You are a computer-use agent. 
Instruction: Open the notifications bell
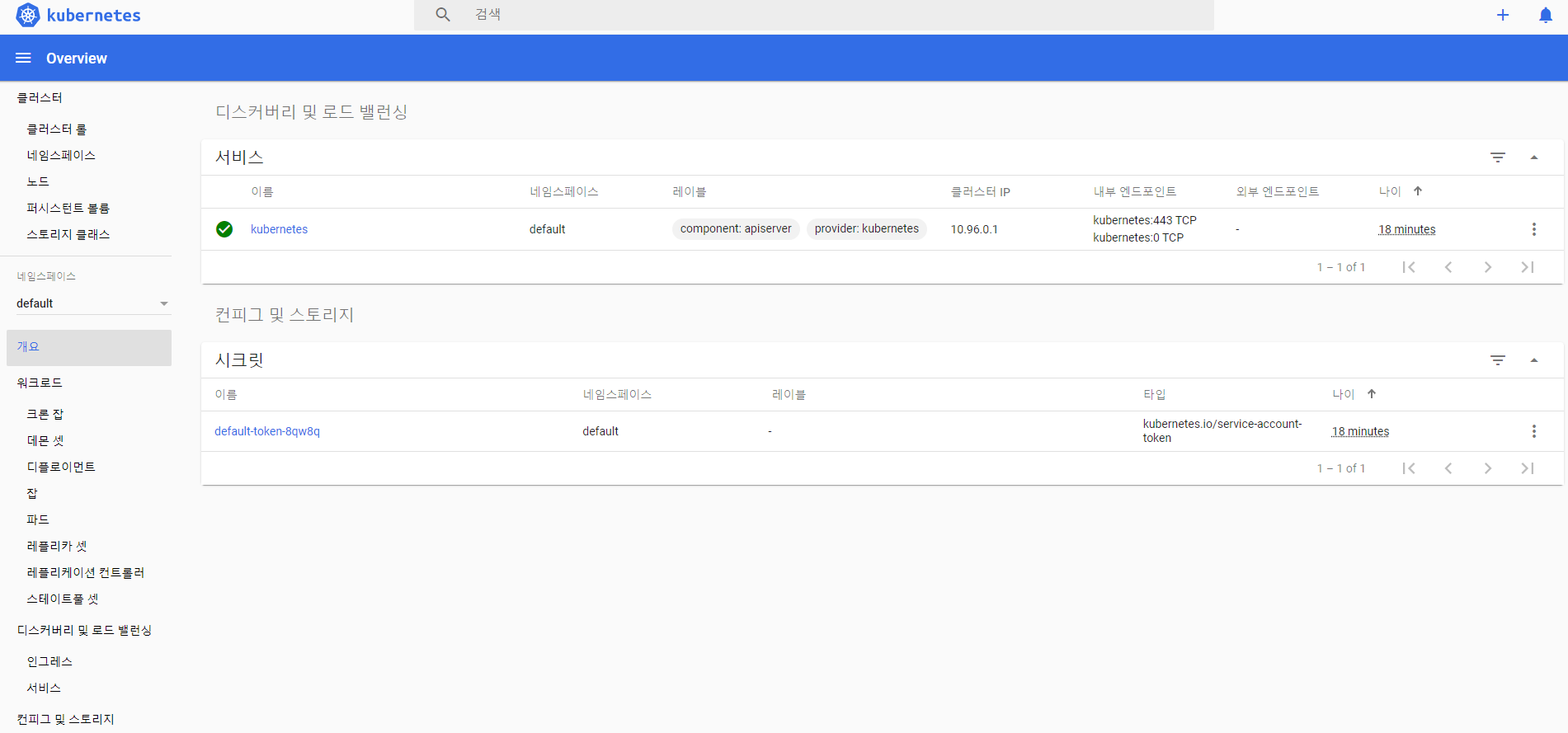pos(1546,15)
